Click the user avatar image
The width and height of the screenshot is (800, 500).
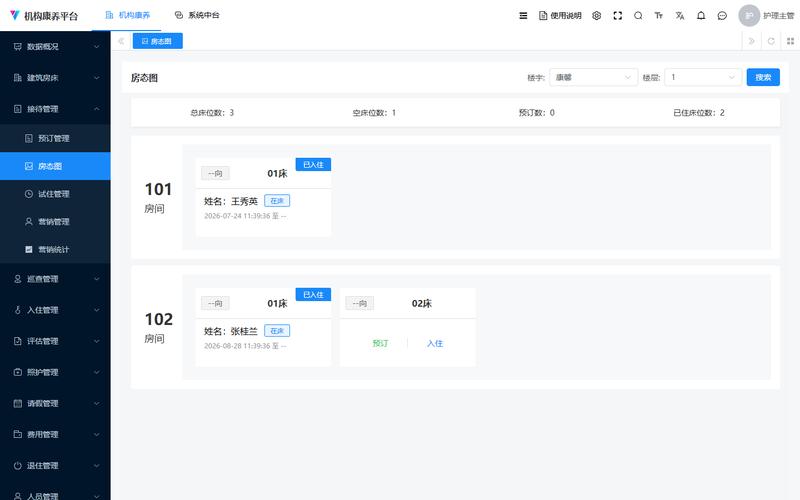(749, 16)
